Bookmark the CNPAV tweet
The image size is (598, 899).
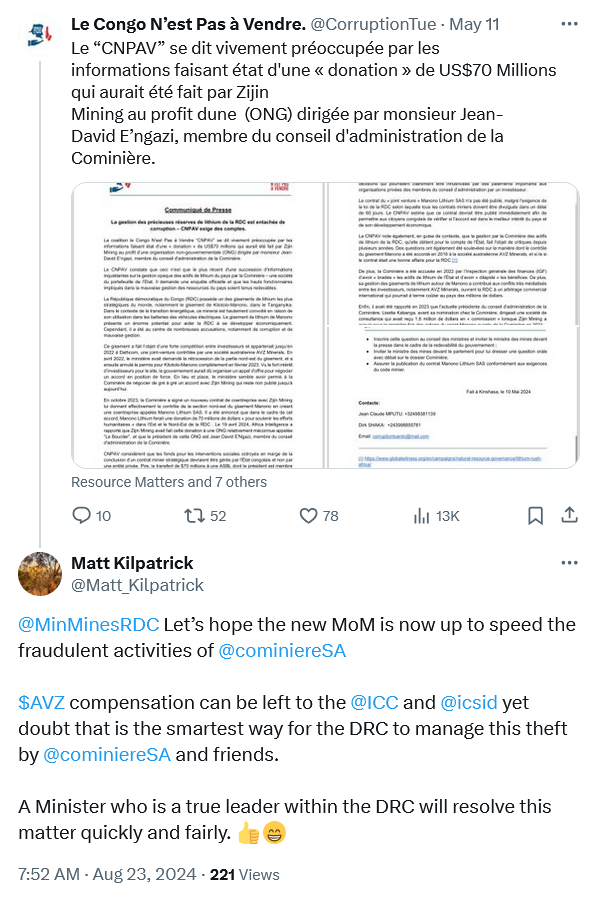coord(535,515)
